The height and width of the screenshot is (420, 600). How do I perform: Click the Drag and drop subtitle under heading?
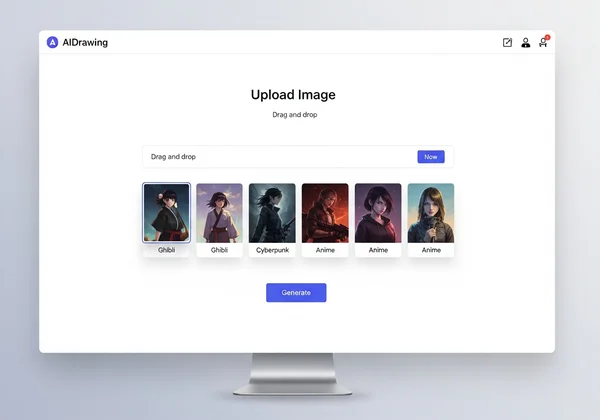coord(295,115)
